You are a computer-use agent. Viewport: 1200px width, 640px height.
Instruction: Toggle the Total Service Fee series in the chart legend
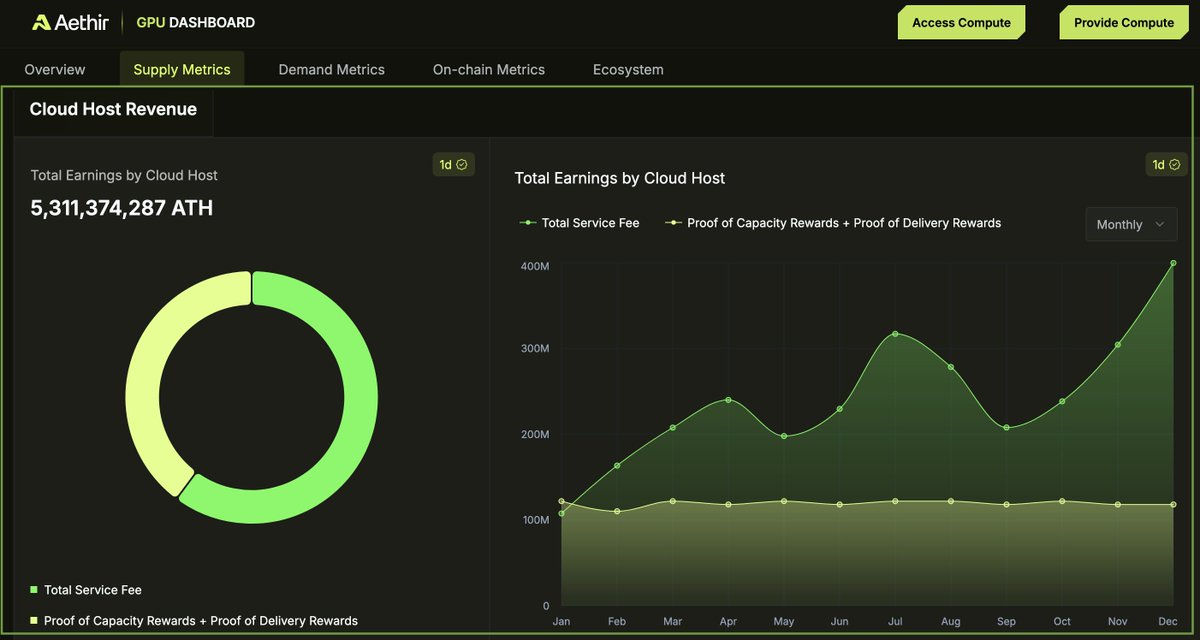coord(580,223)
